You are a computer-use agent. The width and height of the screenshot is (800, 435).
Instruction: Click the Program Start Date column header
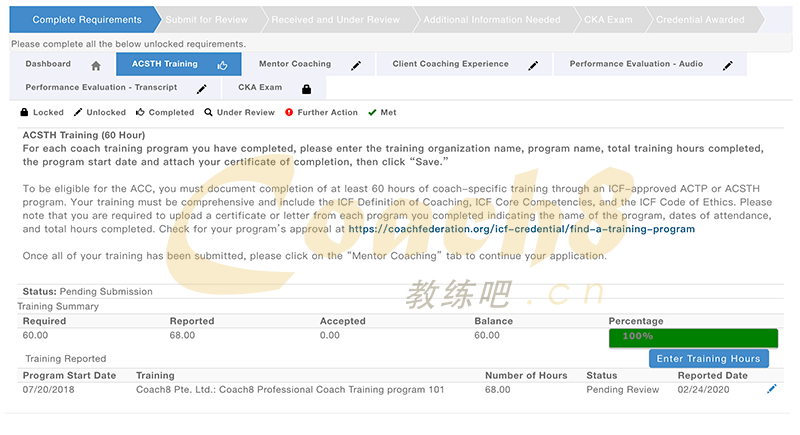(x=69, y=376)
